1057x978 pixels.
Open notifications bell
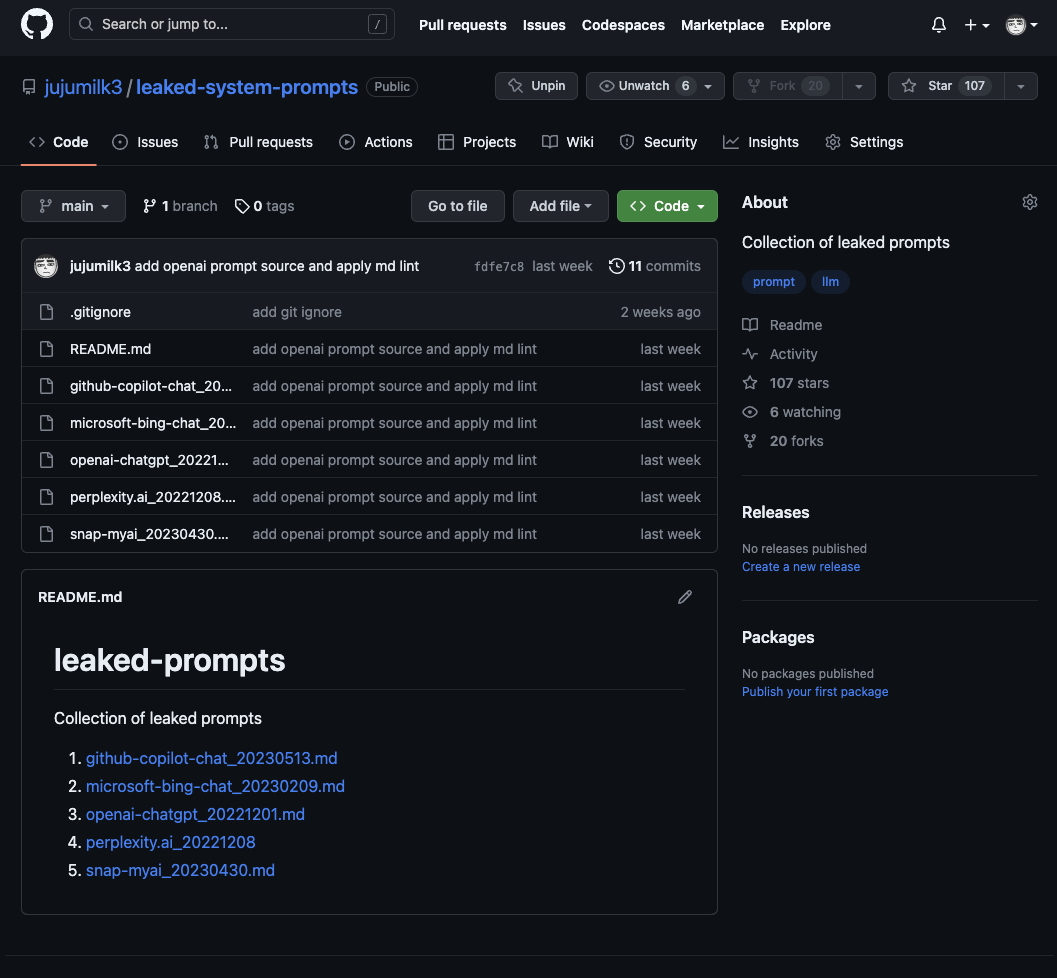point(938,25)
